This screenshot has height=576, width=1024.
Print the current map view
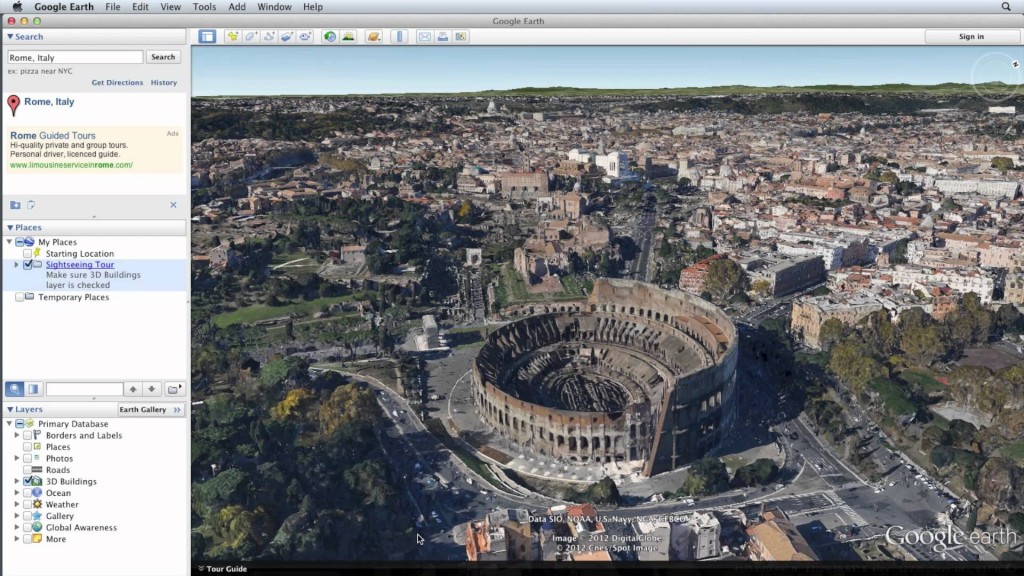tap(443, 36)
